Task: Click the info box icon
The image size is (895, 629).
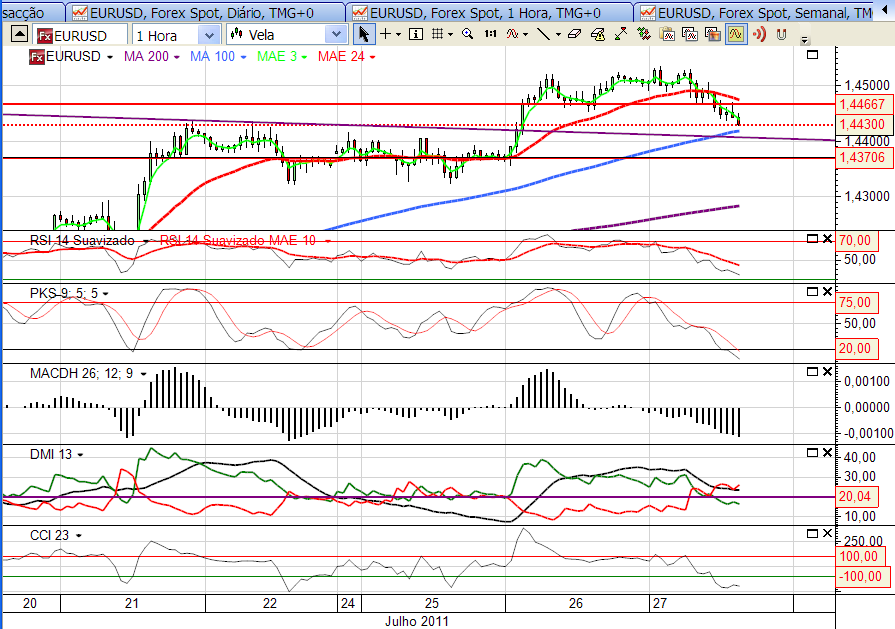Action: (415, 34)
